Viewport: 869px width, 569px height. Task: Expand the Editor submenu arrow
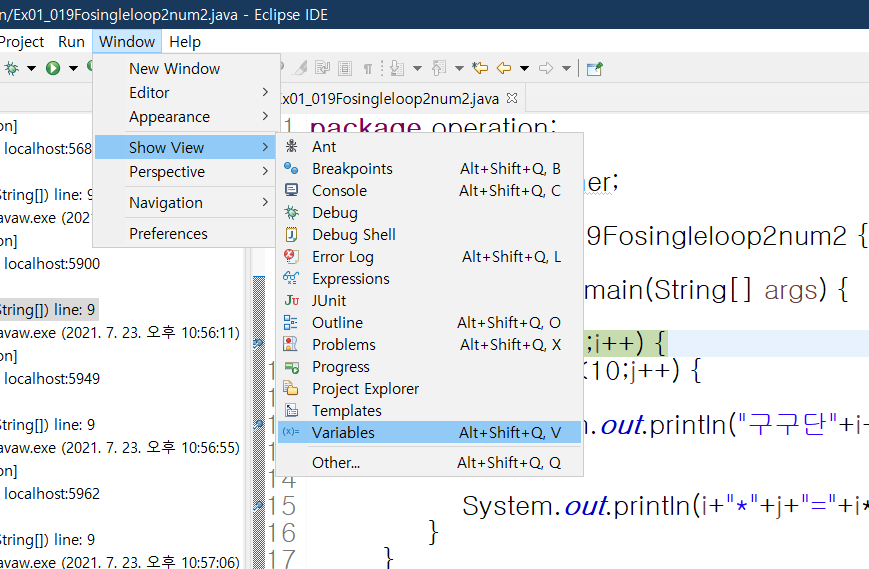tap(265, 92)
